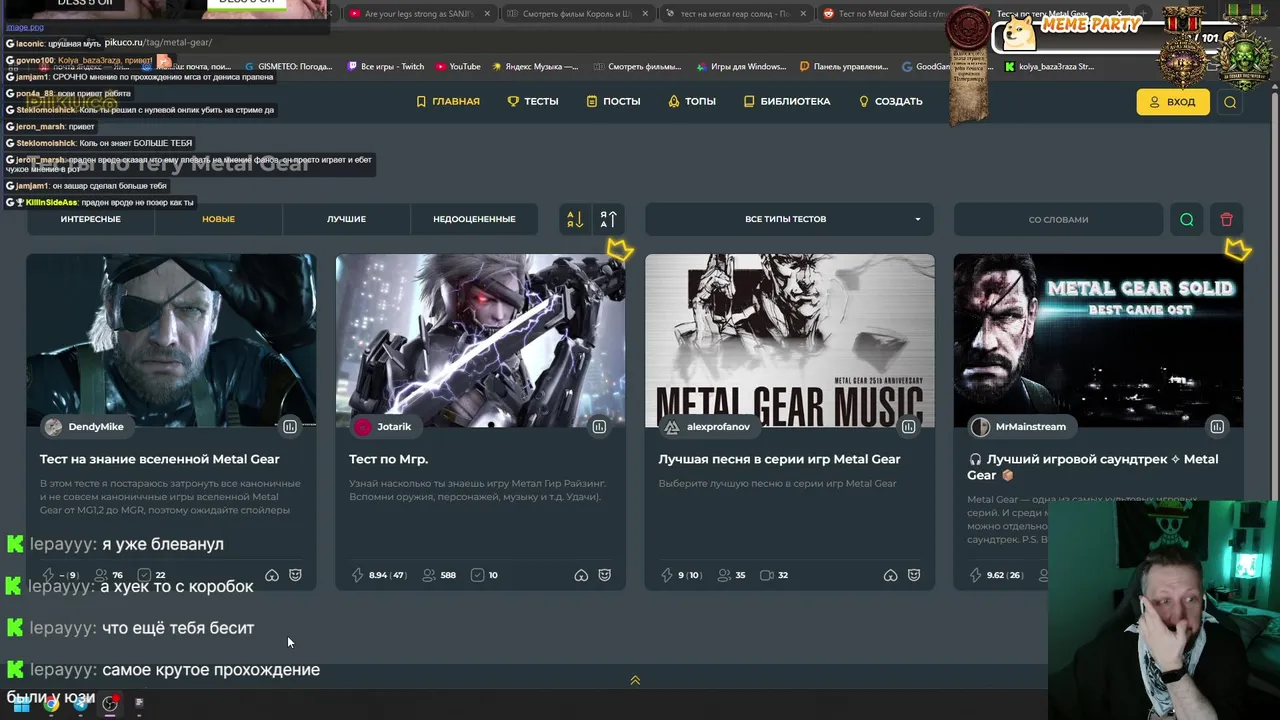1280x720 pixels.
Task: Click the stats chart icon on alexprofanov's card
Action: coord(908,427)
